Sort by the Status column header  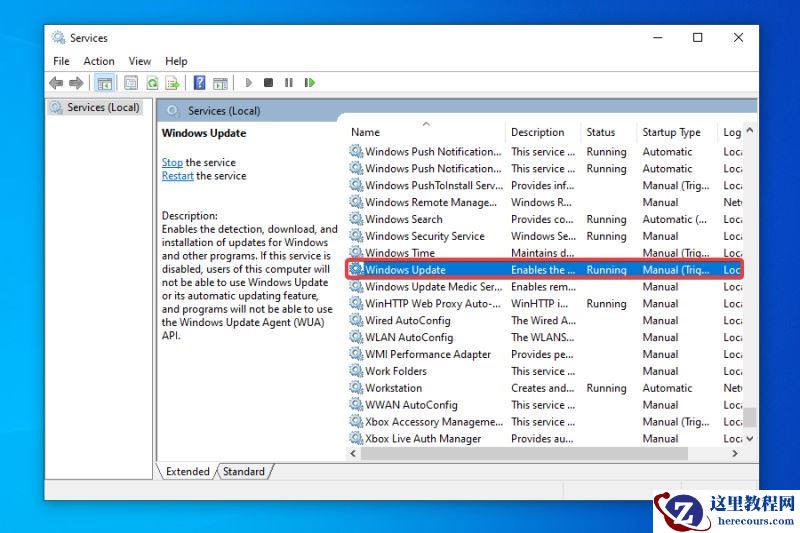(609, 132)
